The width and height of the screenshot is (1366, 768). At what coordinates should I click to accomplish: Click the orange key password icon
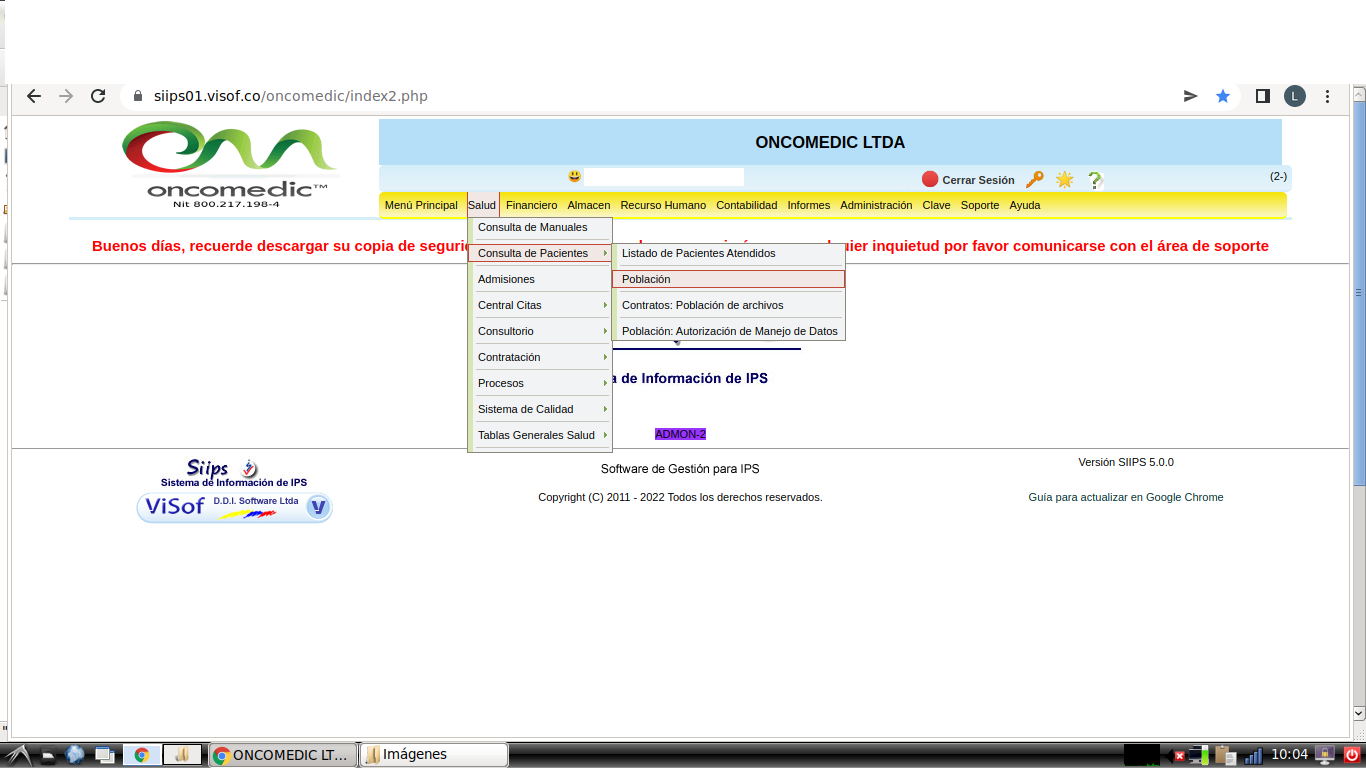point(1035,179)
